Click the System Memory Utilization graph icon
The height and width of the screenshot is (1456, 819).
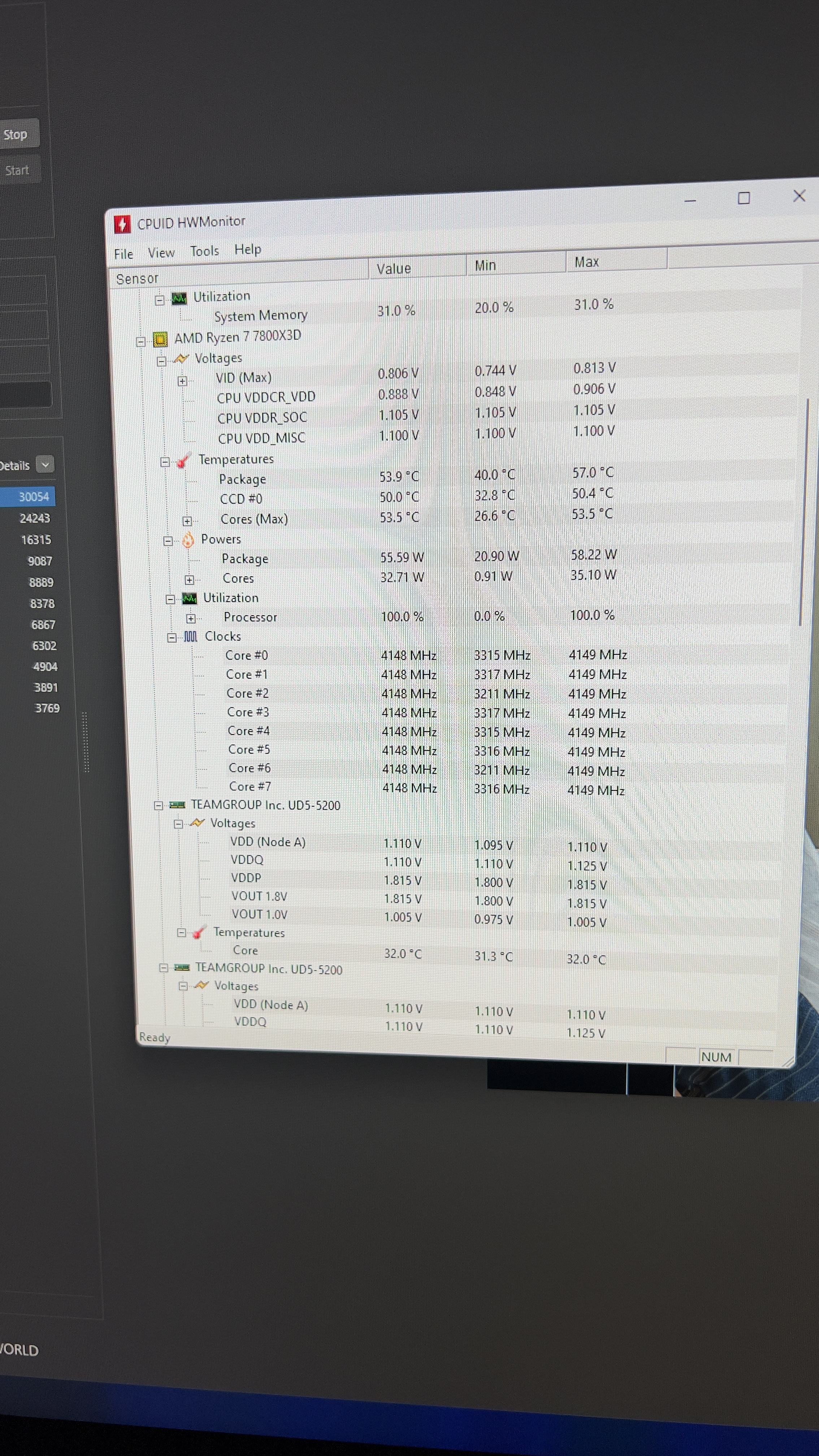[179, 298]
